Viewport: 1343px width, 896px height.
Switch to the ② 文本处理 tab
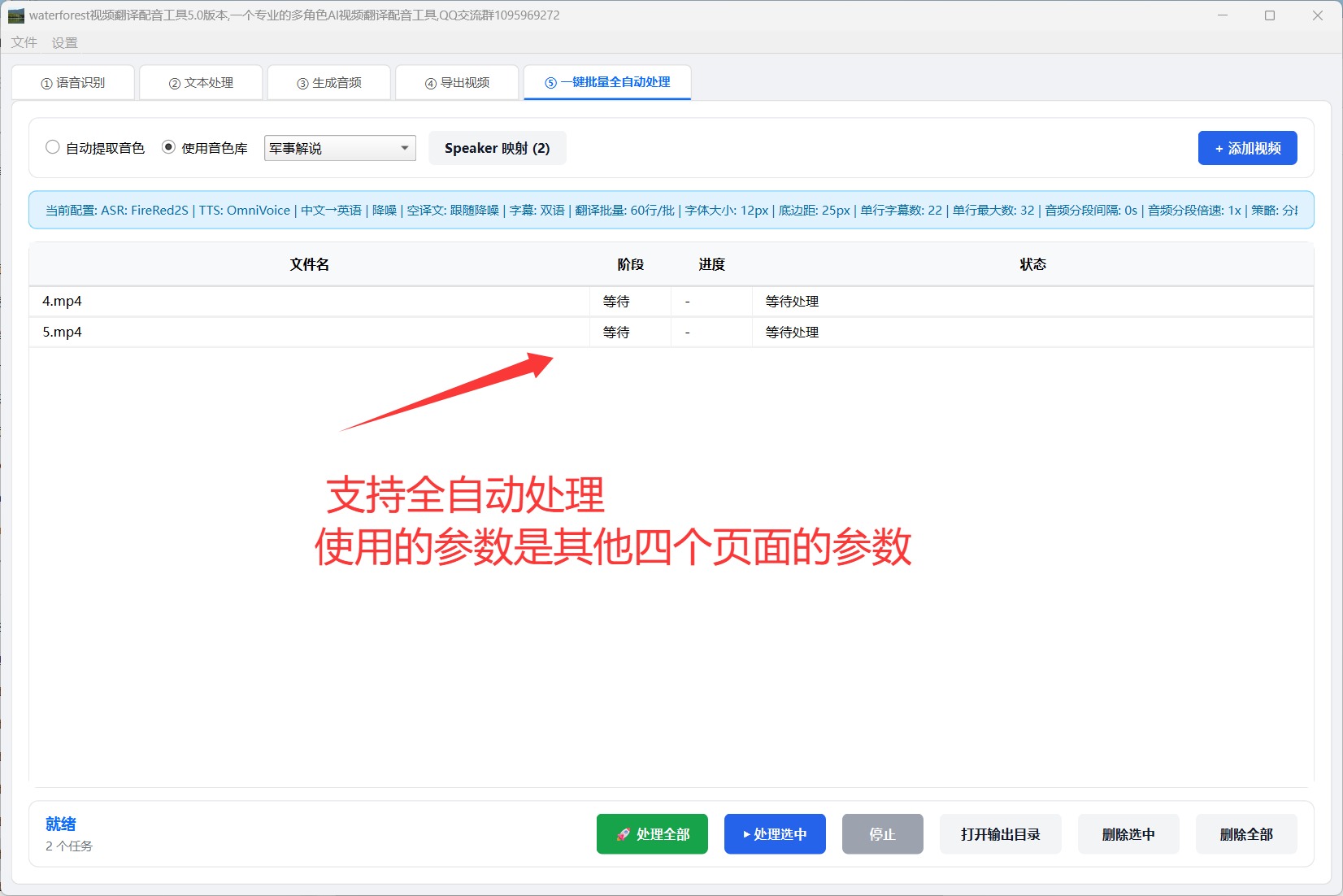[x=201, y=82]
